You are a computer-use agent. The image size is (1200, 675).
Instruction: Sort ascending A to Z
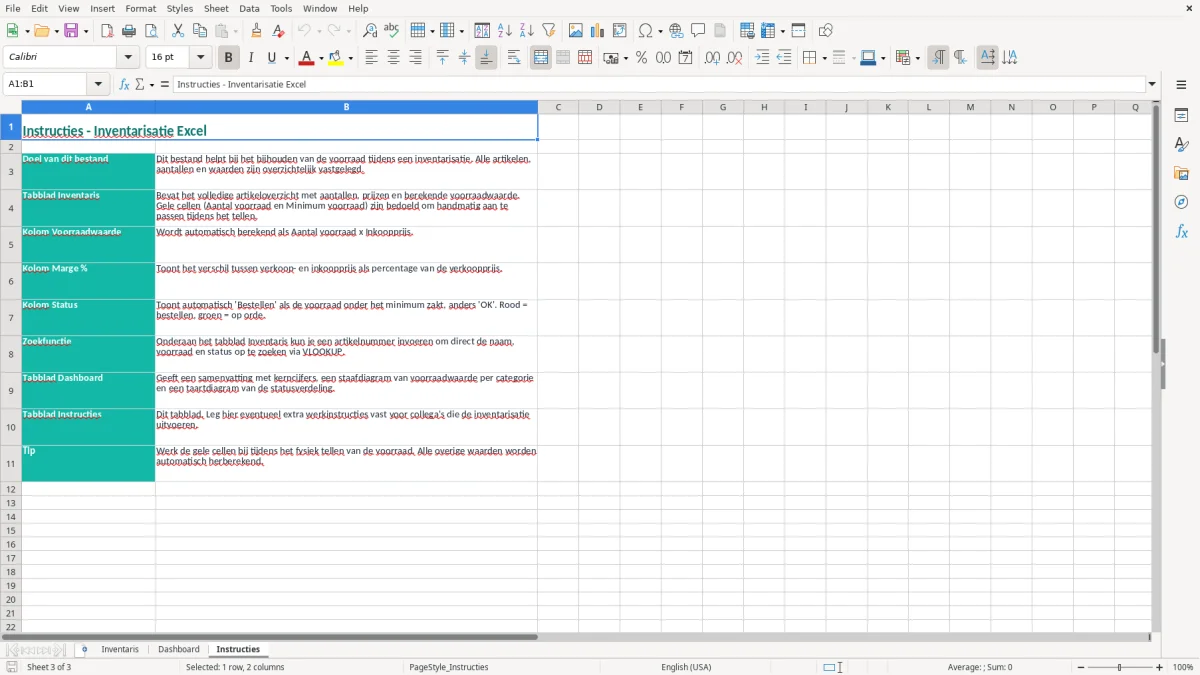(505, 31)
